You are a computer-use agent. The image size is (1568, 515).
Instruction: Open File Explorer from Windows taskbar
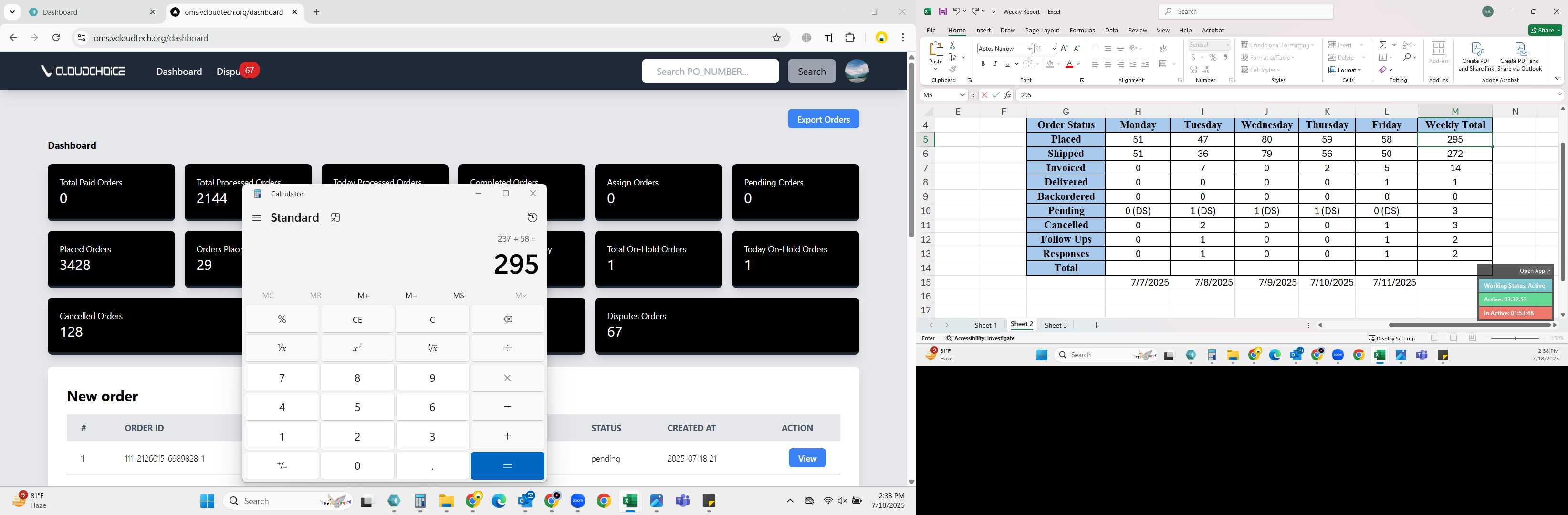pos(446,501)
